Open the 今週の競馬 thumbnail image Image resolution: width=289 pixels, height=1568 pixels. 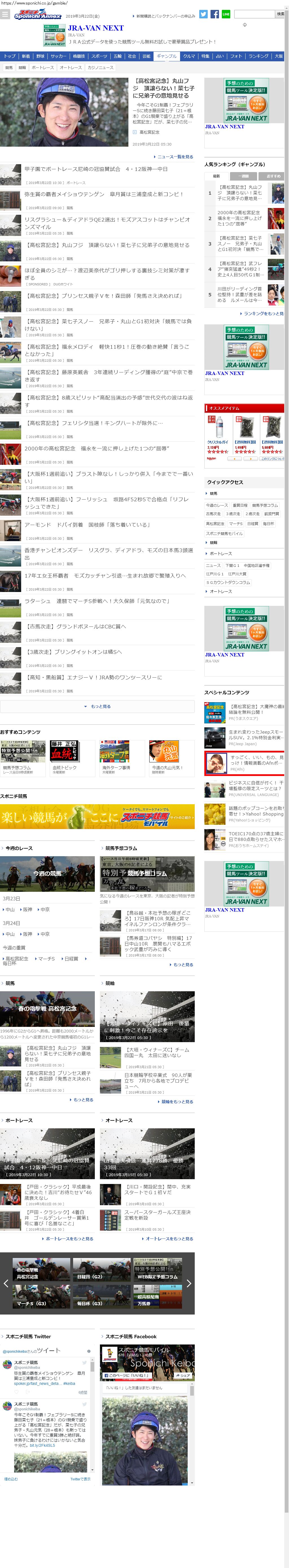[47, 873]
